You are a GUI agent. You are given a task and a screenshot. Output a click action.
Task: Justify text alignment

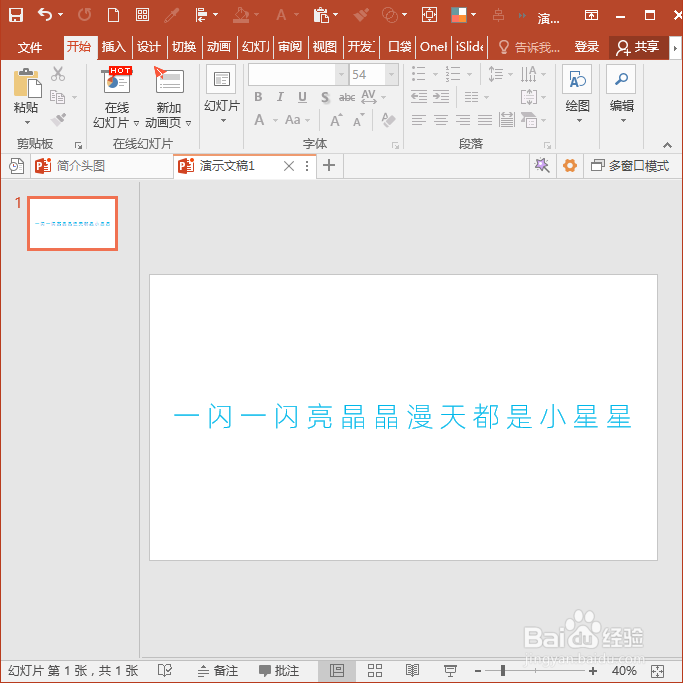484,120
